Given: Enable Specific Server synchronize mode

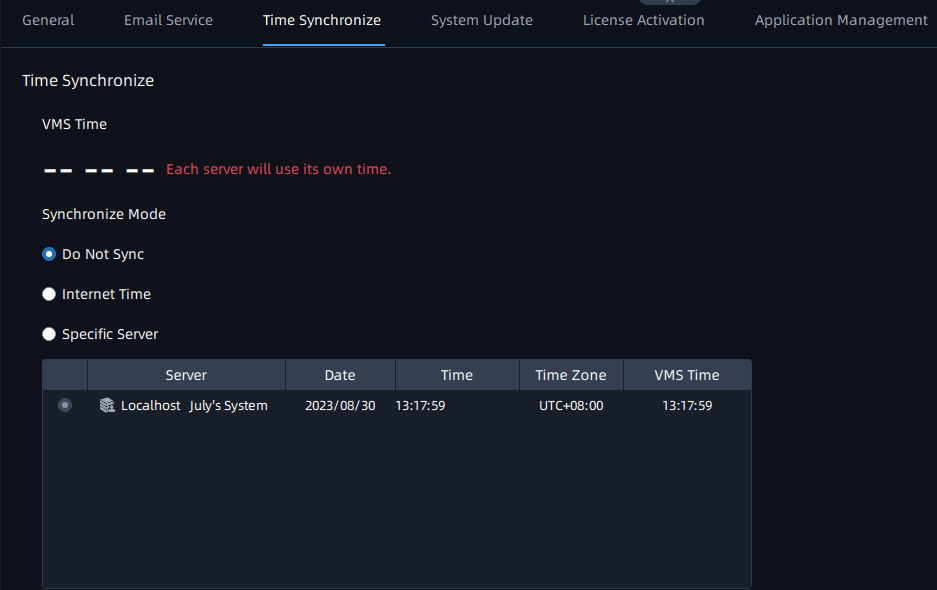Looking at the screenshot, I should click(x=49, y=334).
